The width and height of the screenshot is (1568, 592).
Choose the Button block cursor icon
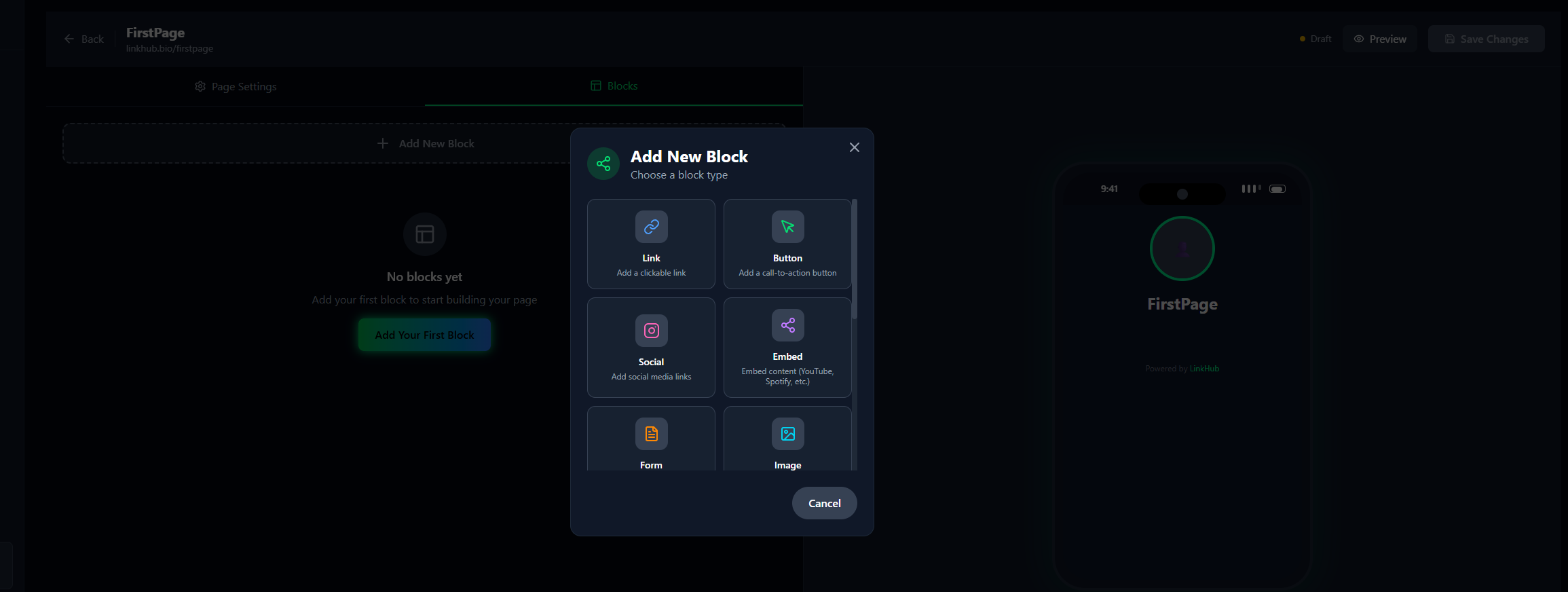click(x=787, y=227)
